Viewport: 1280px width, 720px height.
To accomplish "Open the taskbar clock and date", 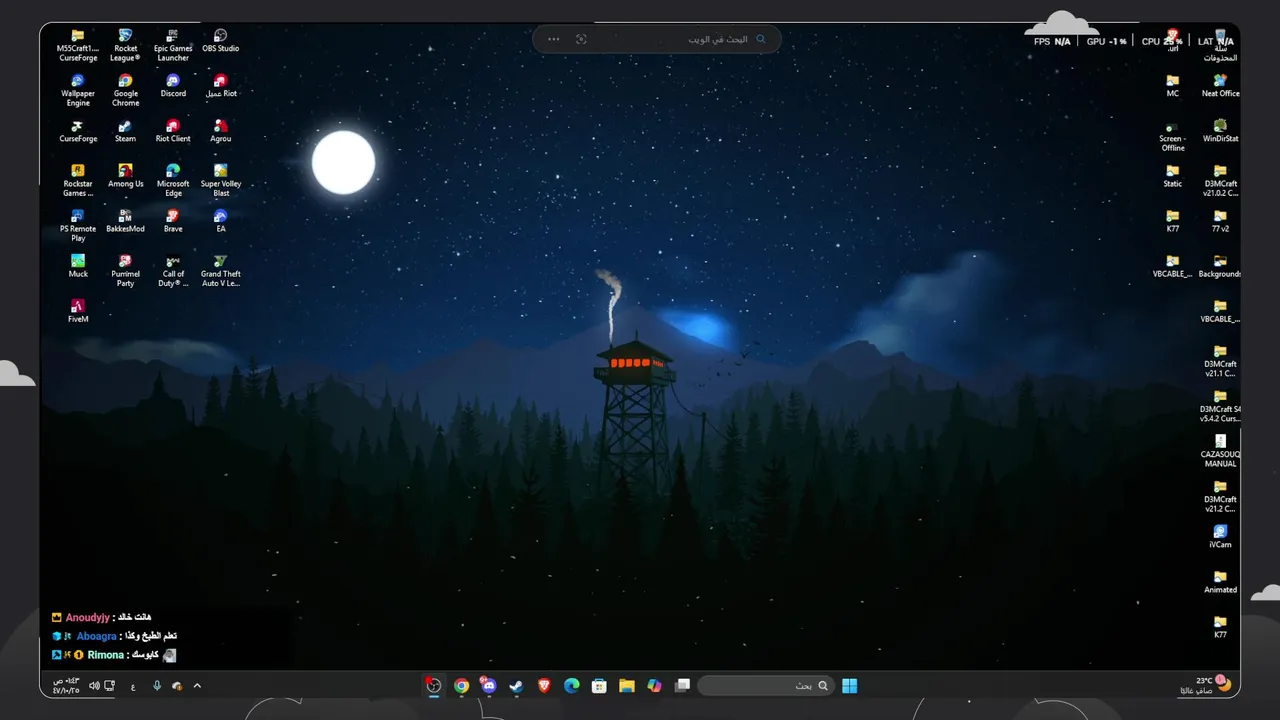I will [66, 686].
